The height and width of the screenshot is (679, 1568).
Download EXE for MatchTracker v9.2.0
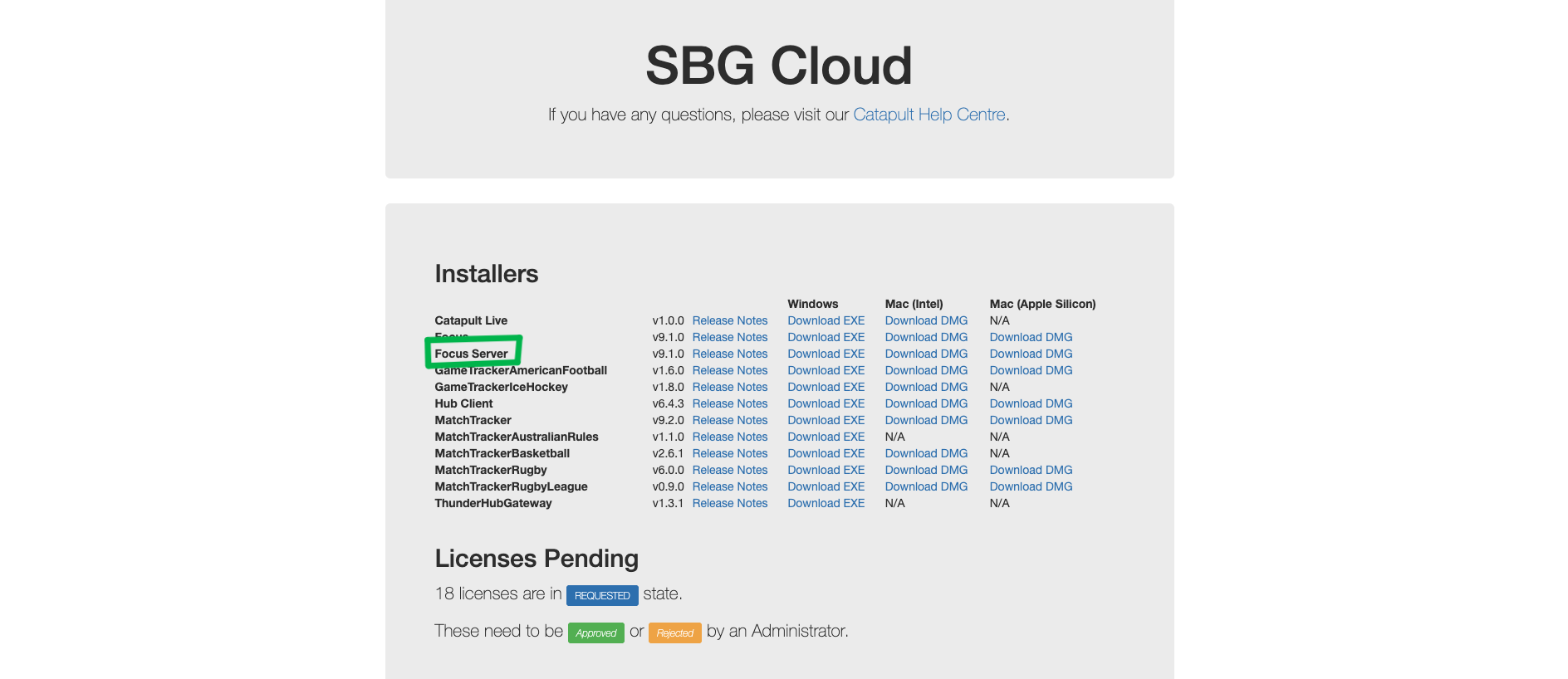point(826,420)
